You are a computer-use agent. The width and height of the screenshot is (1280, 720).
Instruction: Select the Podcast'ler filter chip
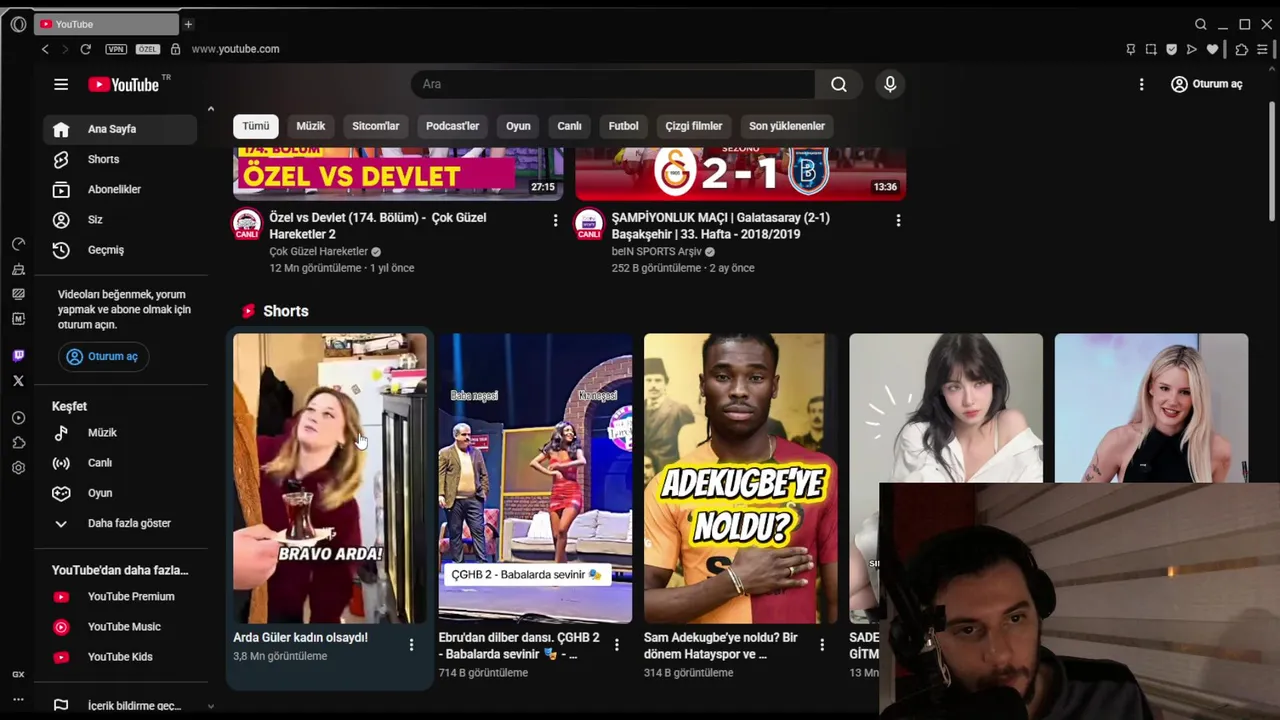[x=452, y=126]
